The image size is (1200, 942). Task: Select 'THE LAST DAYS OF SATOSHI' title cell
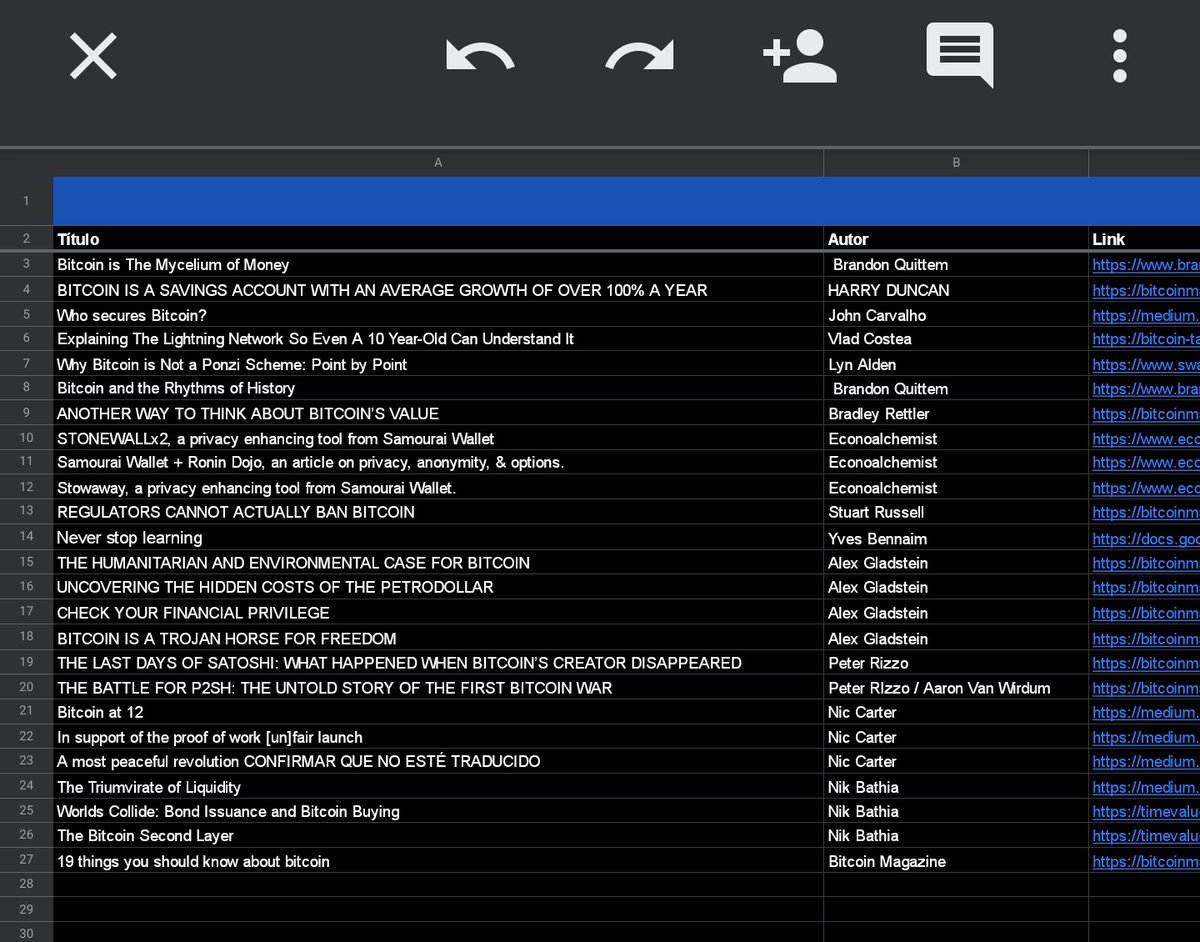click(438, 663)
